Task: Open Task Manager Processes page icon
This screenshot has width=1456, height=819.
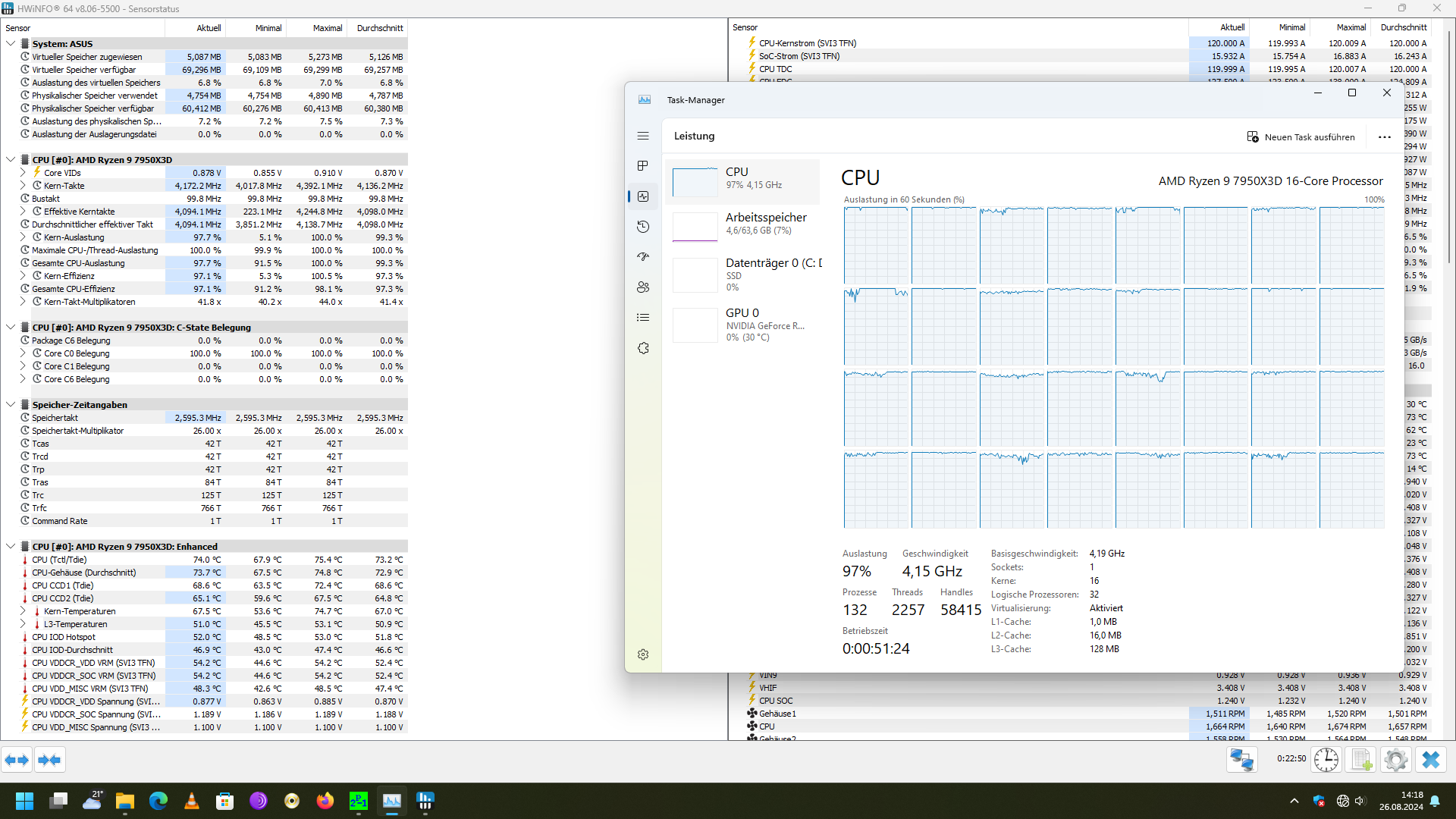Action: click(643, 166)
